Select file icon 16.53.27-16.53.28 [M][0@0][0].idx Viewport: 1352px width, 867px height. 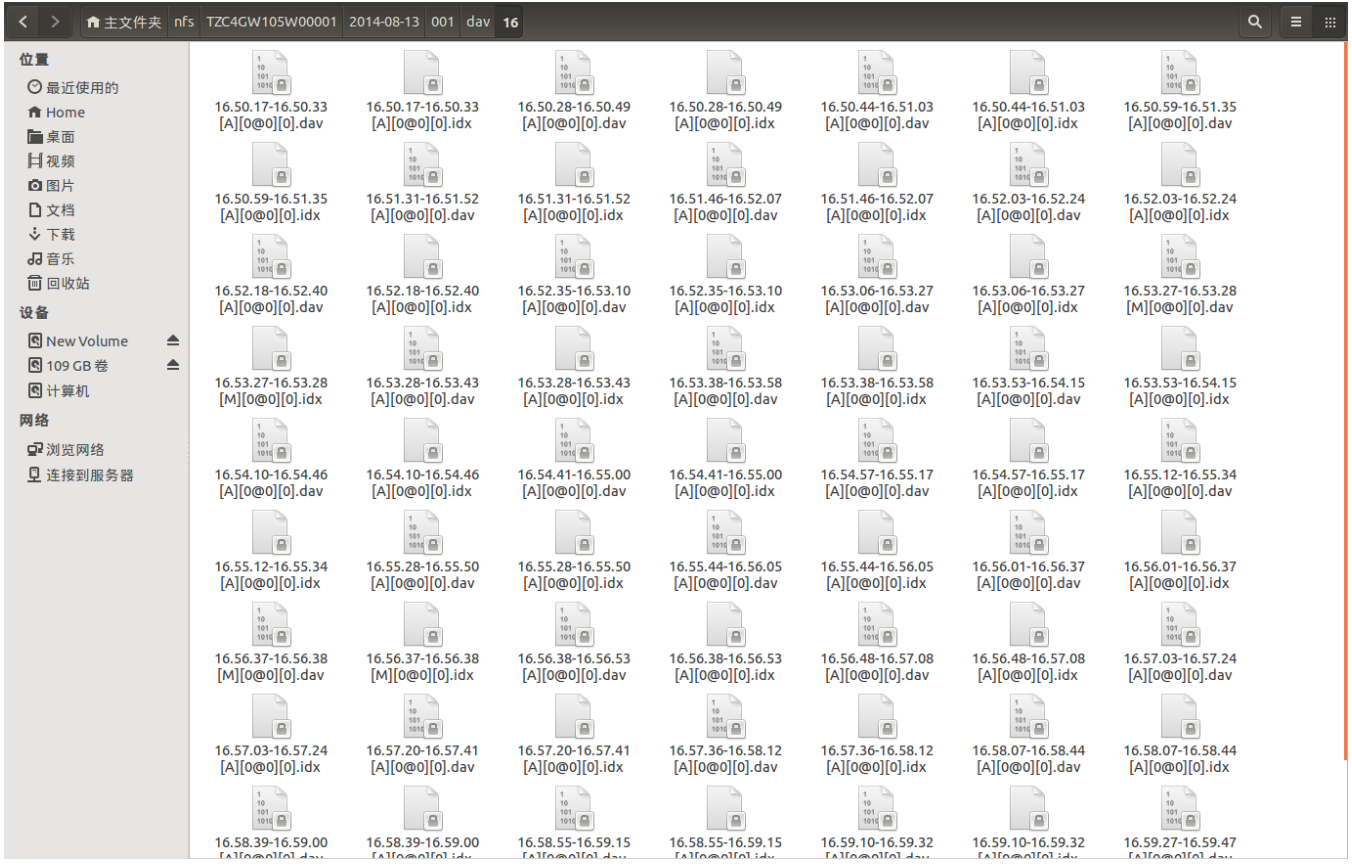(270, 349)
